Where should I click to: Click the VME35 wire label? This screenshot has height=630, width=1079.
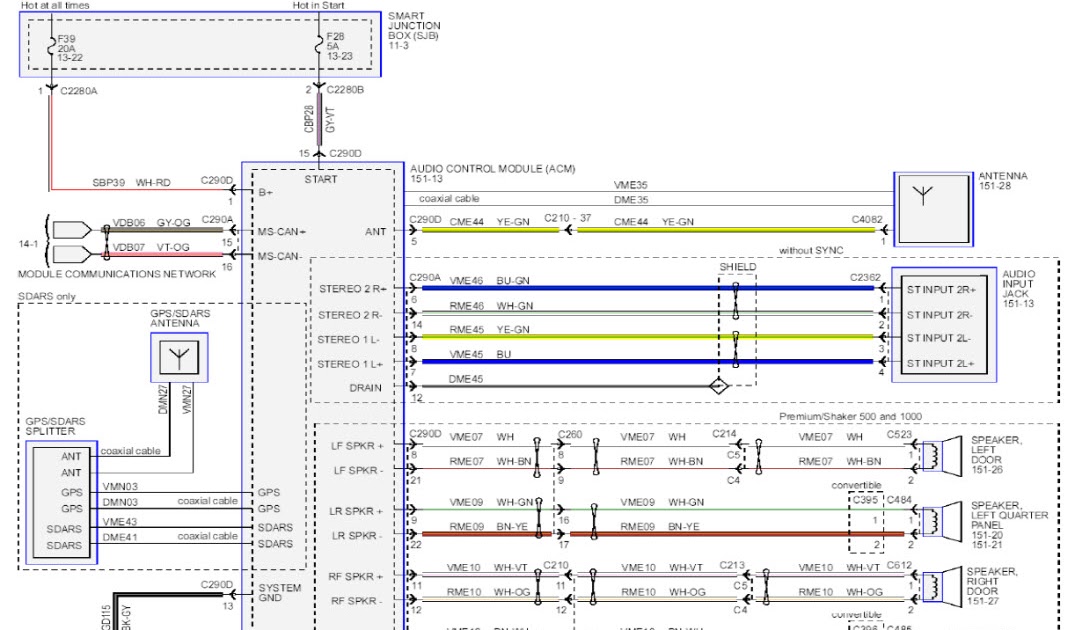(x=630, y=185)
